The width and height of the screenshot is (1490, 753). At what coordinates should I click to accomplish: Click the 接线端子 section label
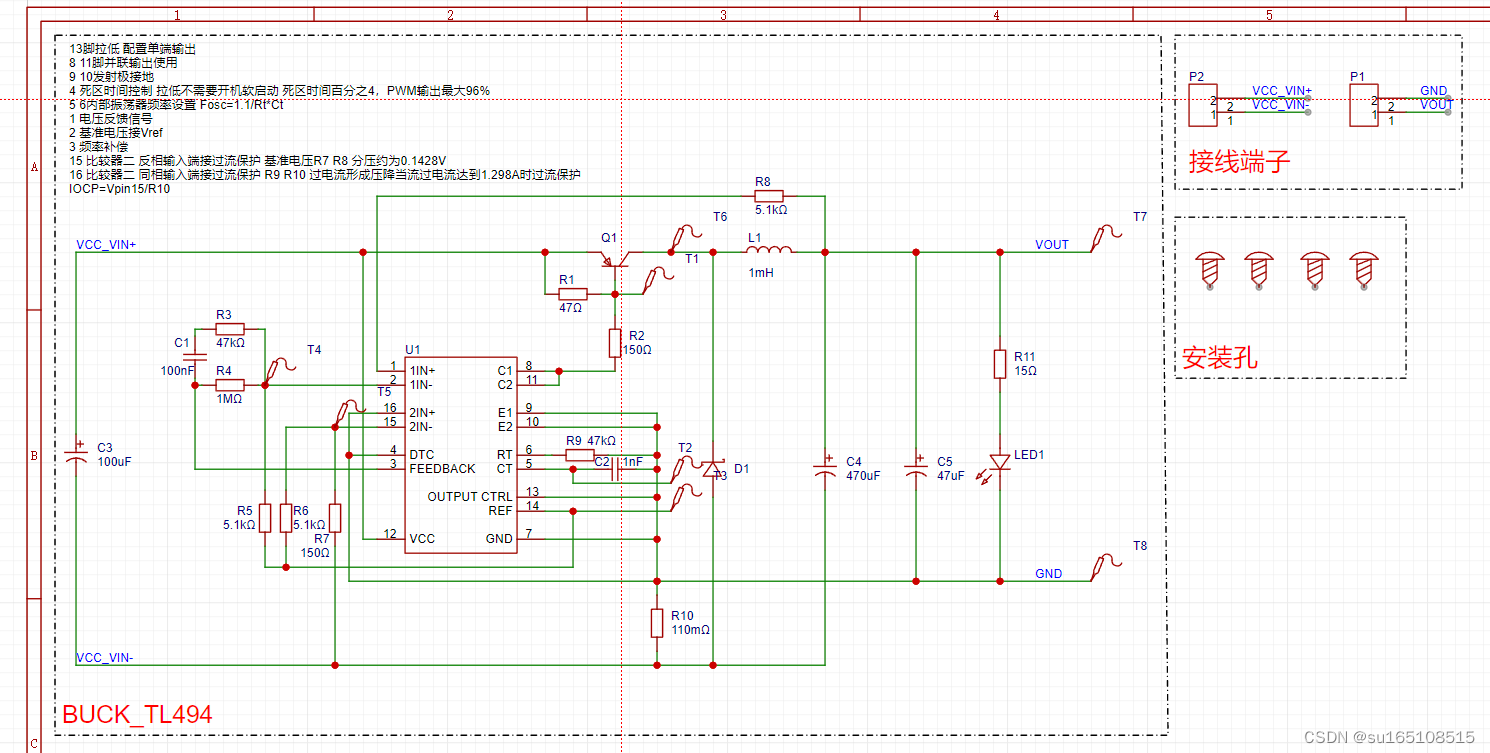click(1240, 161)
